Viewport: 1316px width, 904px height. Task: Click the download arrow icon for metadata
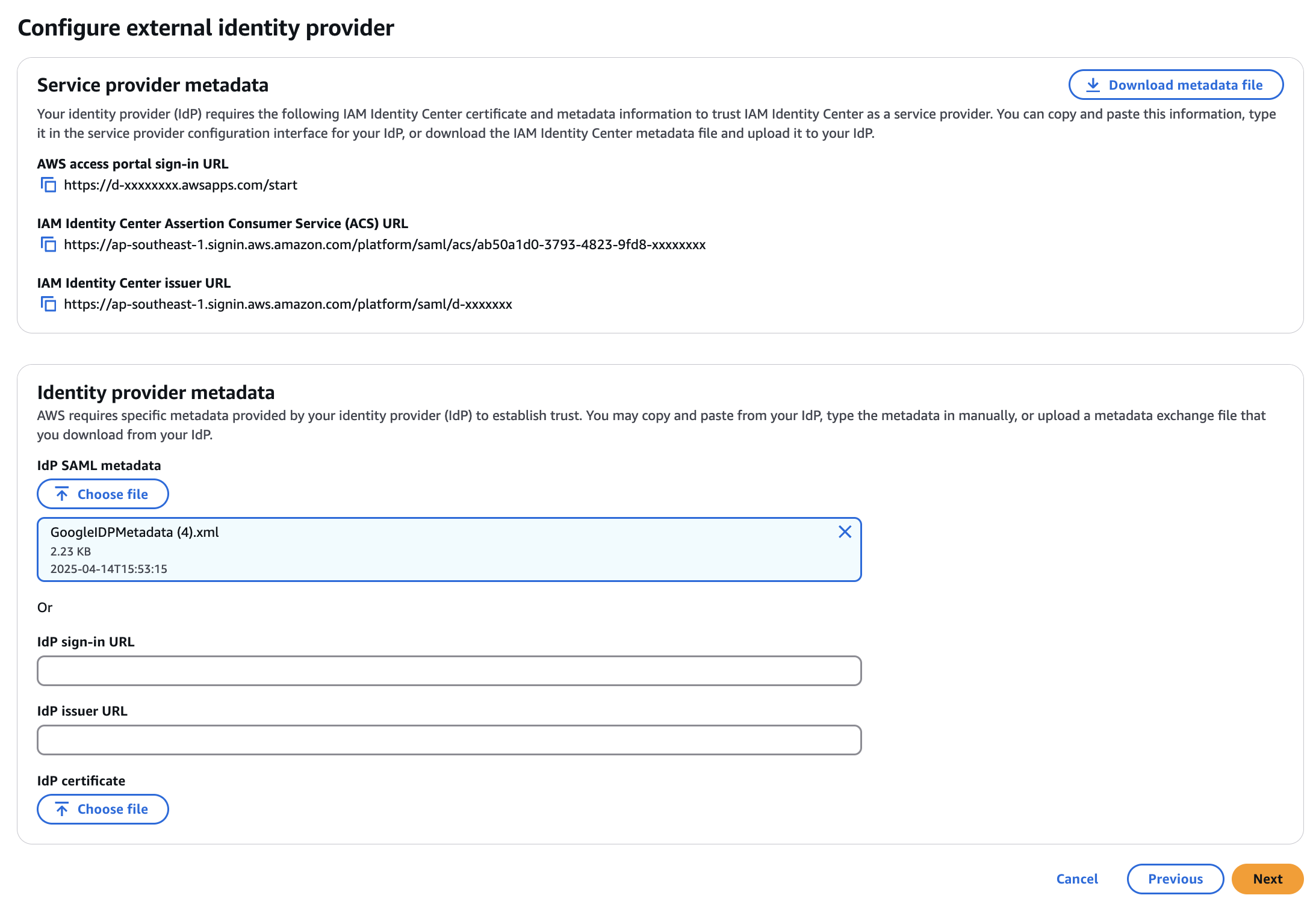click(x=1093, y=85)
